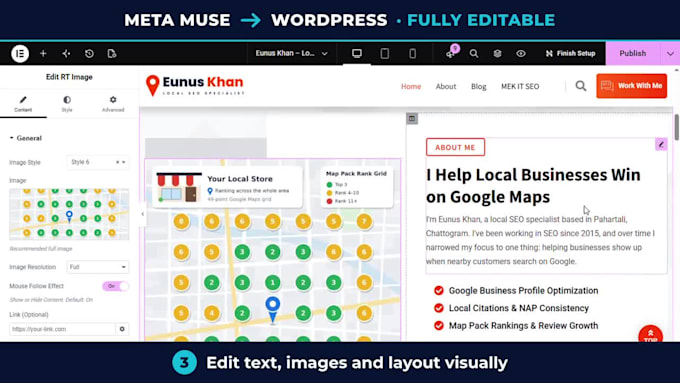The image size is (680, 383).
Task: Click the Your Local Store card
Action: [227, 187]
